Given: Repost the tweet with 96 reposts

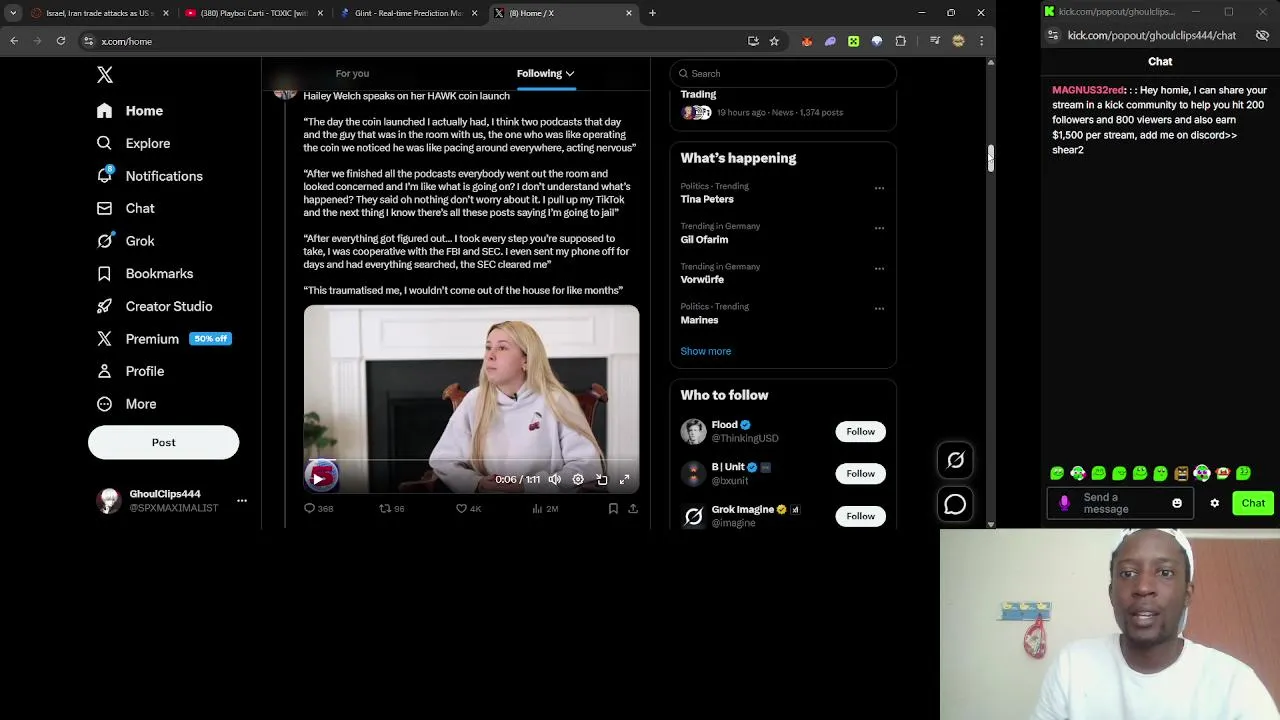Looking at the screenshot, I should (x=392, y=508).
